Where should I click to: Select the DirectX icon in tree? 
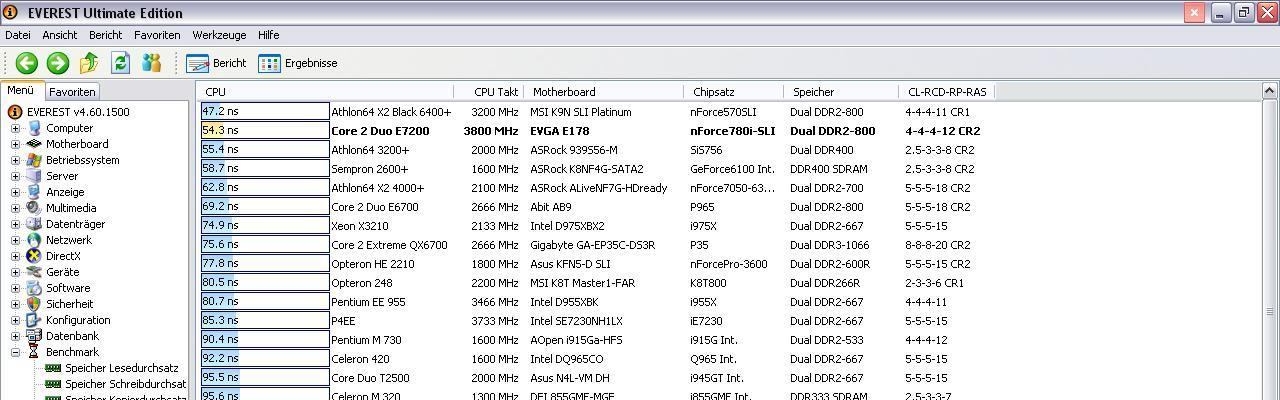click(34, 256)
